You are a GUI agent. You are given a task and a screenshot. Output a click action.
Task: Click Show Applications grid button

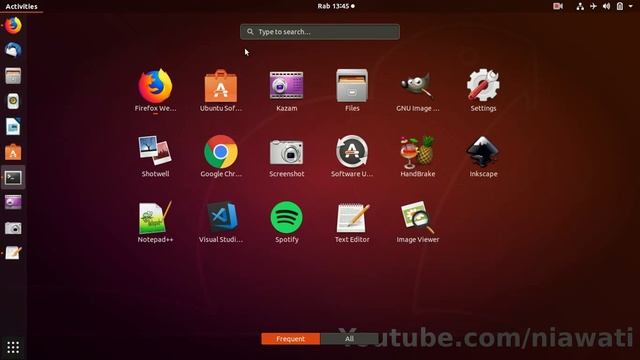13,347
